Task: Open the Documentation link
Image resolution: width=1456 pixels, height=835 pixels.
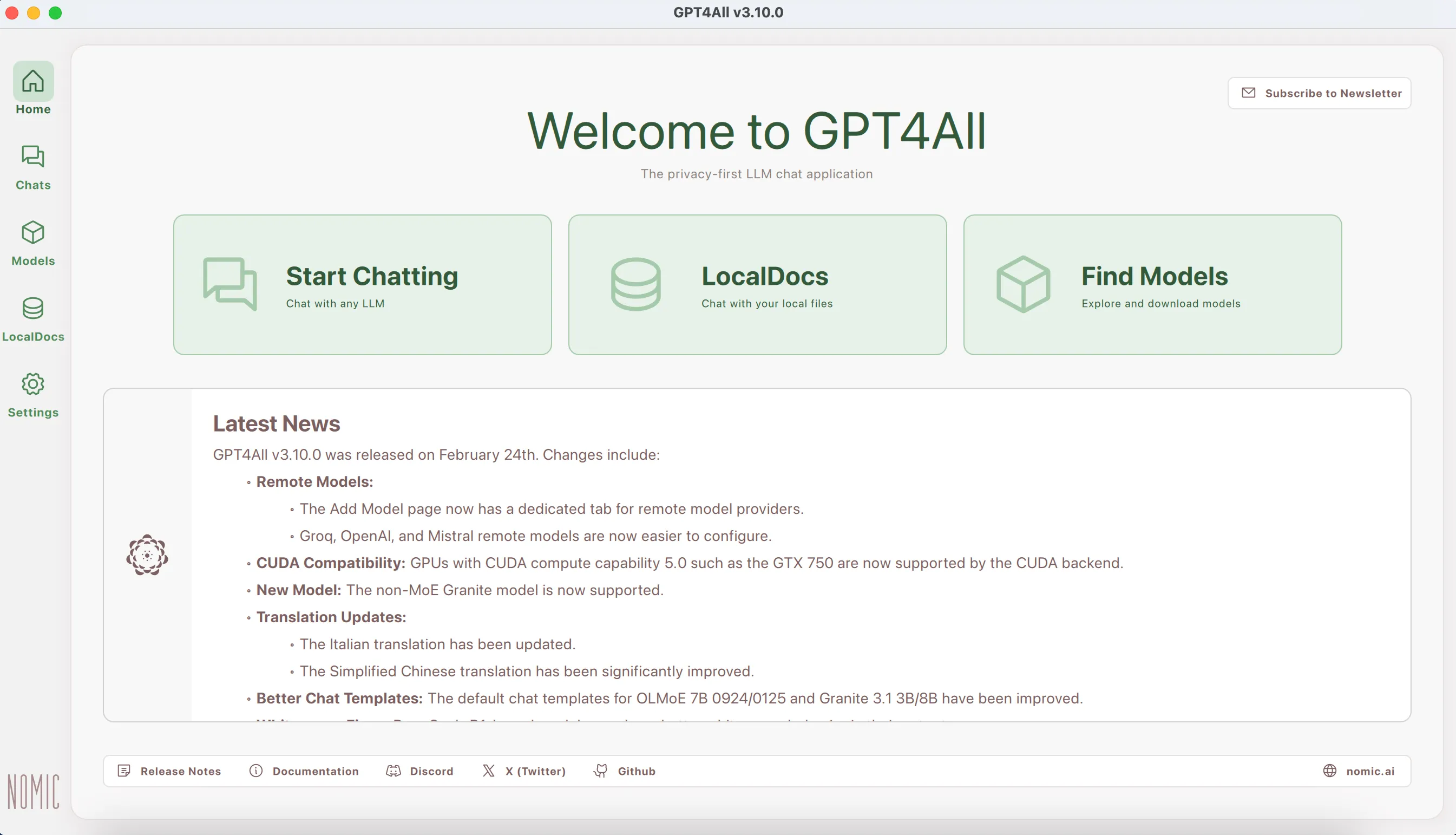Action: (x=316, y=771)
